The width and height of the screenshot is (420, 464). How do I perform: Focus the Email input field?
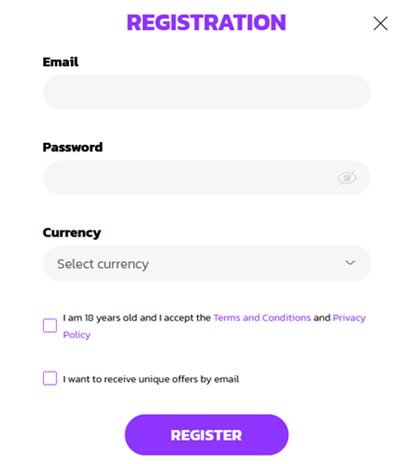tap(207, 92)
